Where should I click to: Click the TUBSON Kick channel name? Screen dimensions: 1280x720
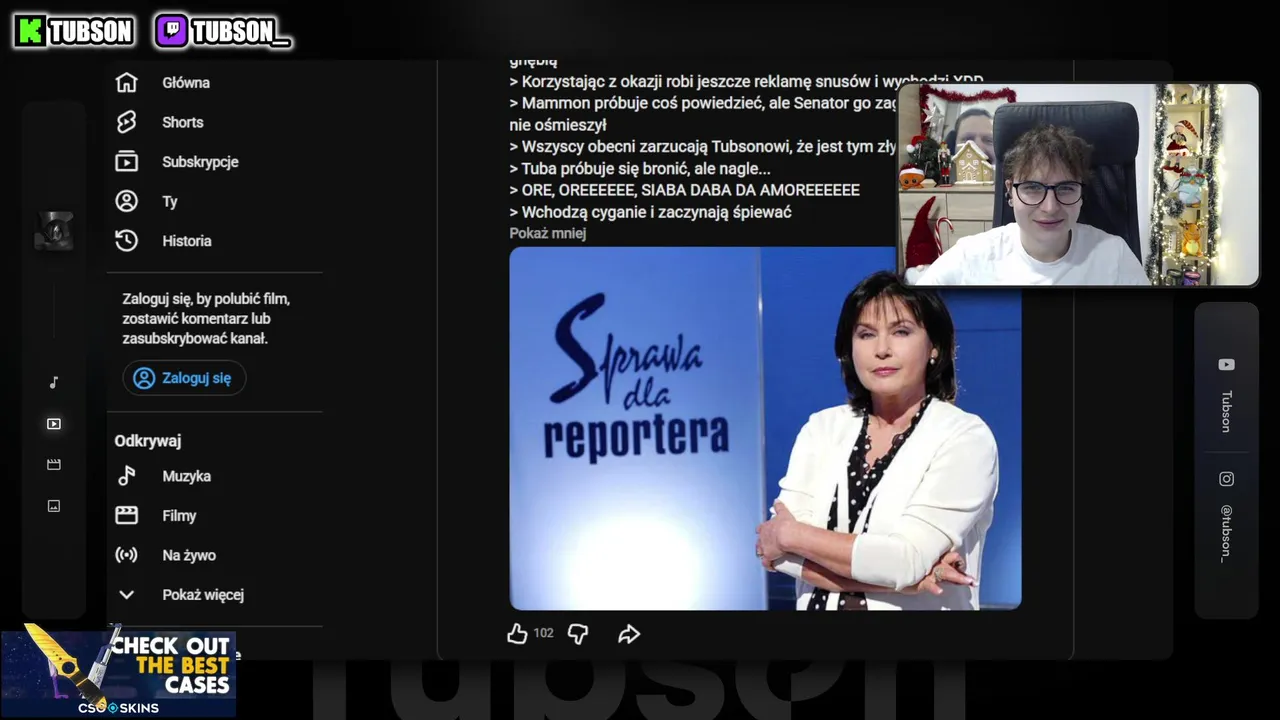click(91, 32)
